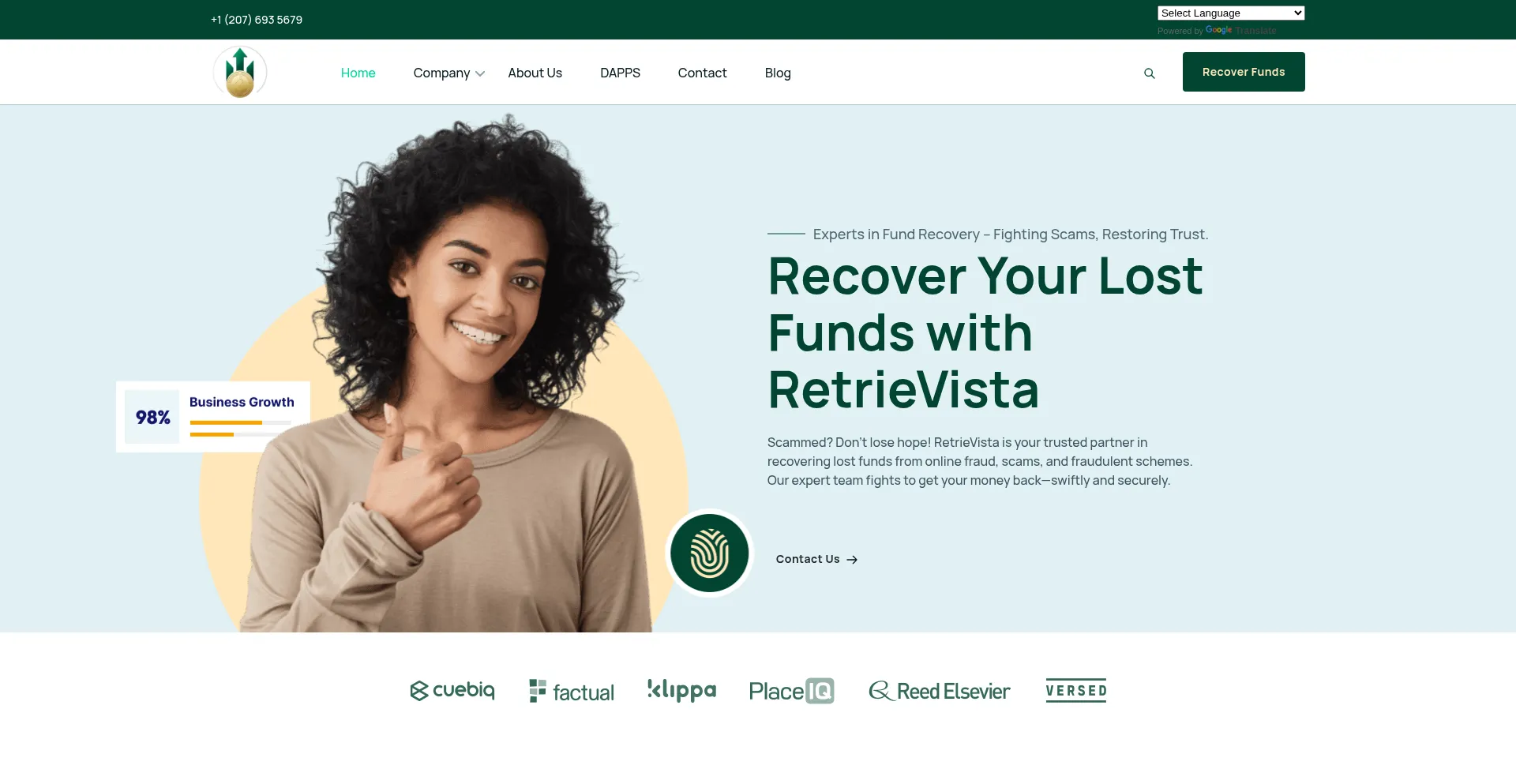Image resolution: width=1516 pixels, height=784 pixels.
Task: Click the Recover Funds button
Action: [x=1244, y=72]
